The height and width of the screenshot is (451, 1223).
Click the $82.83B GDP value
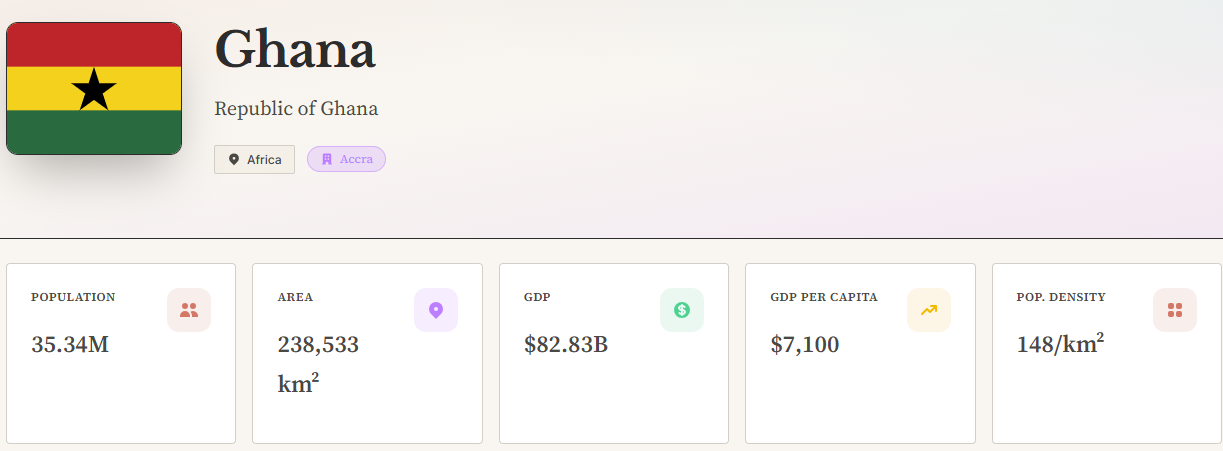[x=566, y=345]
